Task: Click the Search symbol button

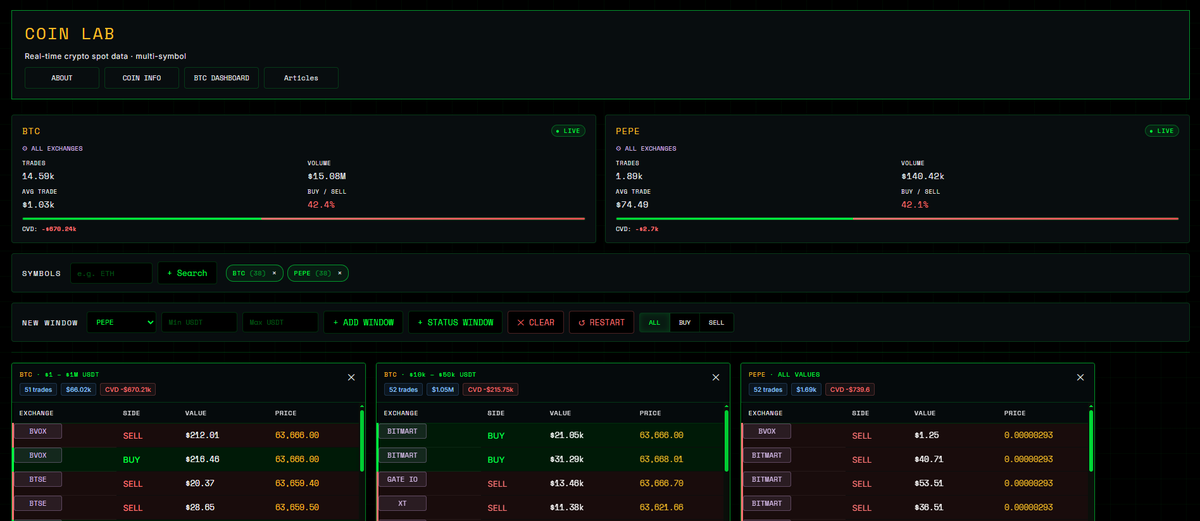Action: click(x=187, y=273)
